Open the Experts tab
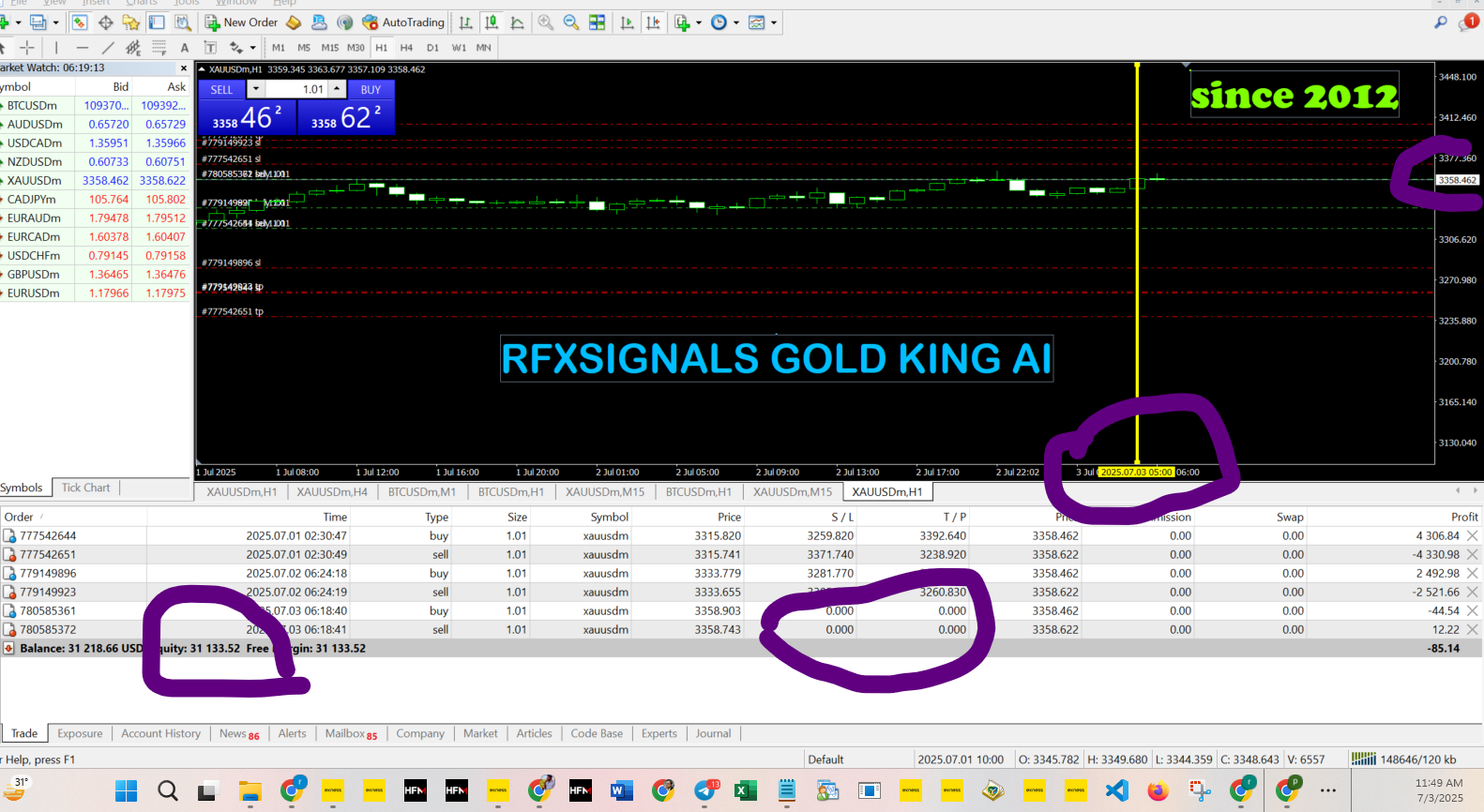This screenshot has width=1484, height=812. [659, 733]
